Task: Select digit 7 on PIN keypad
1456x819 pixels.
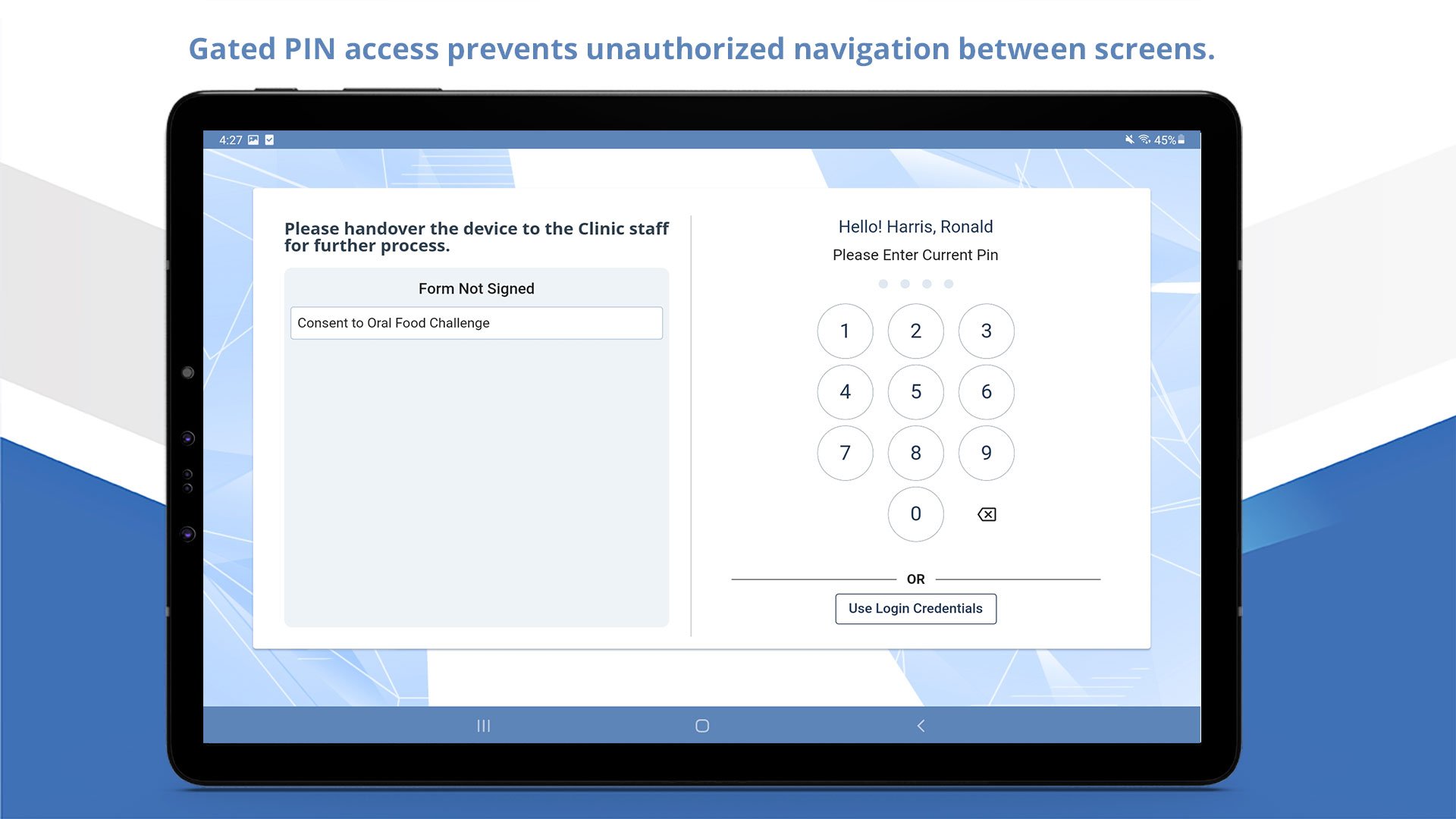Action: click(844, 452)
